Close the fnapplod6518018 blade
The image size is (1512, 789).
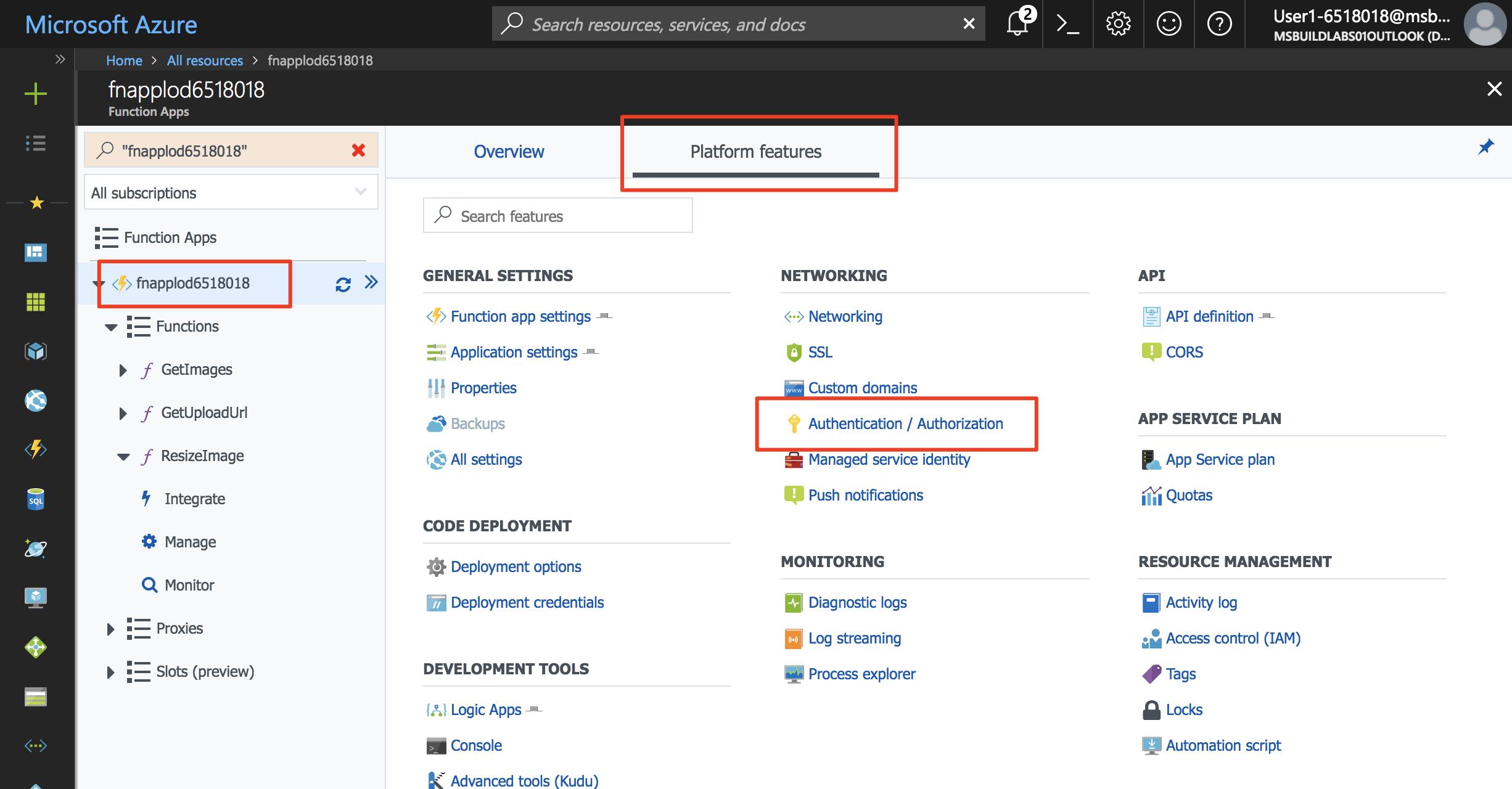tap(1494, 89)
